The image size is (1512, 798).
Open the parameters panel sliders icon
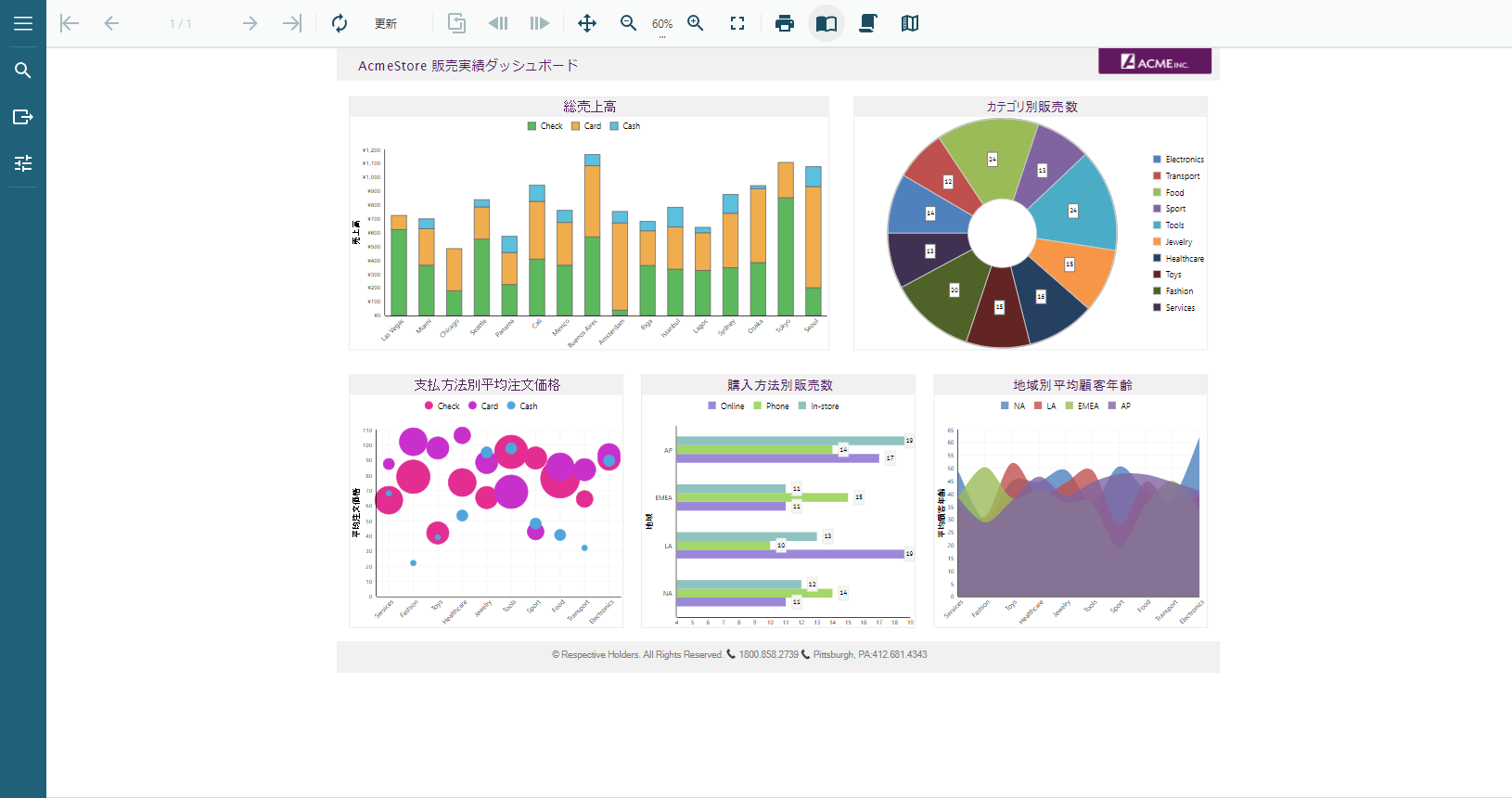pyautogui.click(x=23, y=163)
